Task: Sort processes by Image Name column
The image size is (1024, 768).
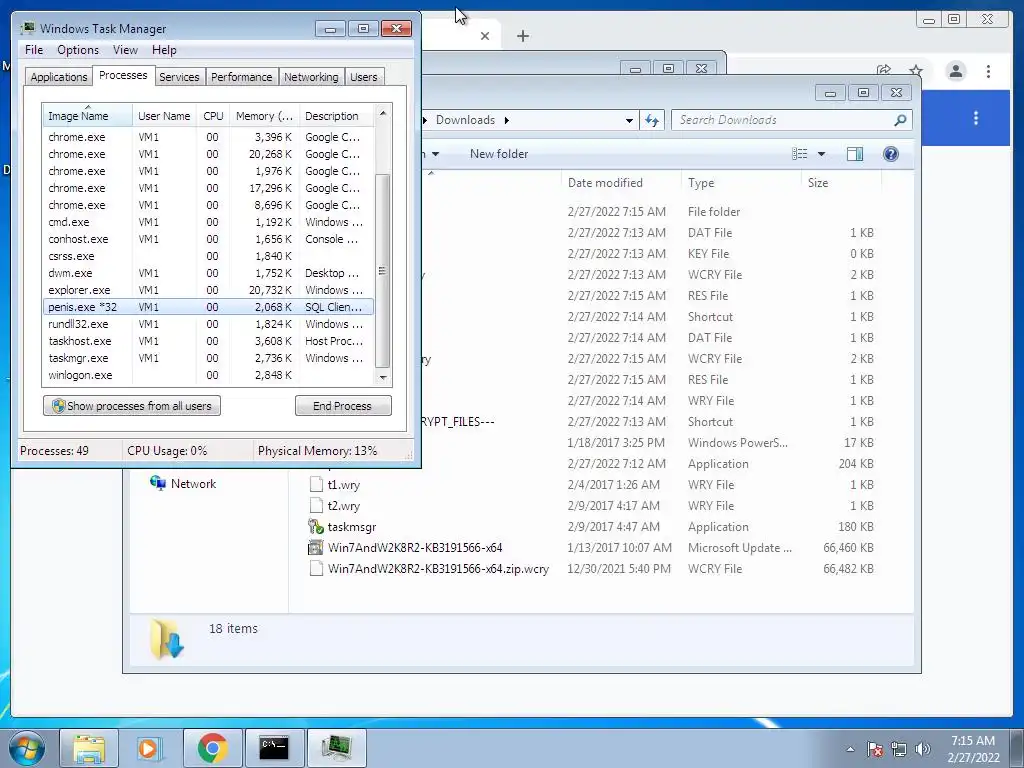Action: (88, 116)
